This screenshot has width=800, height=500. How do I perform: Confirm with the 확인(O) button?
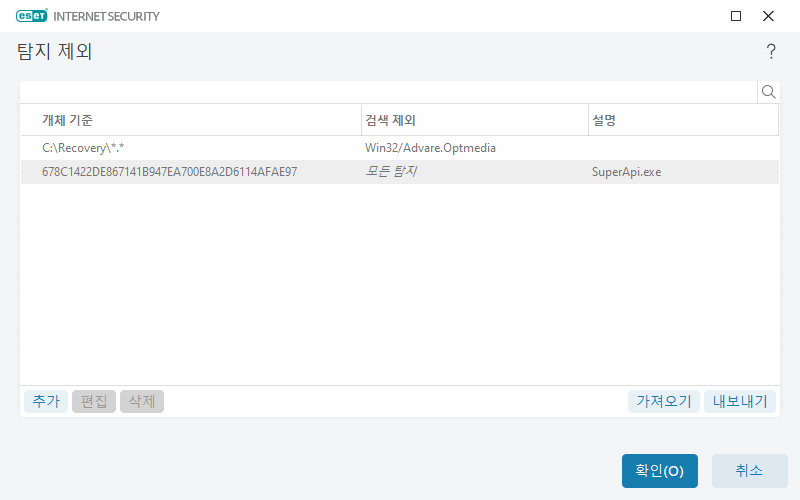[x=660, y=470]
